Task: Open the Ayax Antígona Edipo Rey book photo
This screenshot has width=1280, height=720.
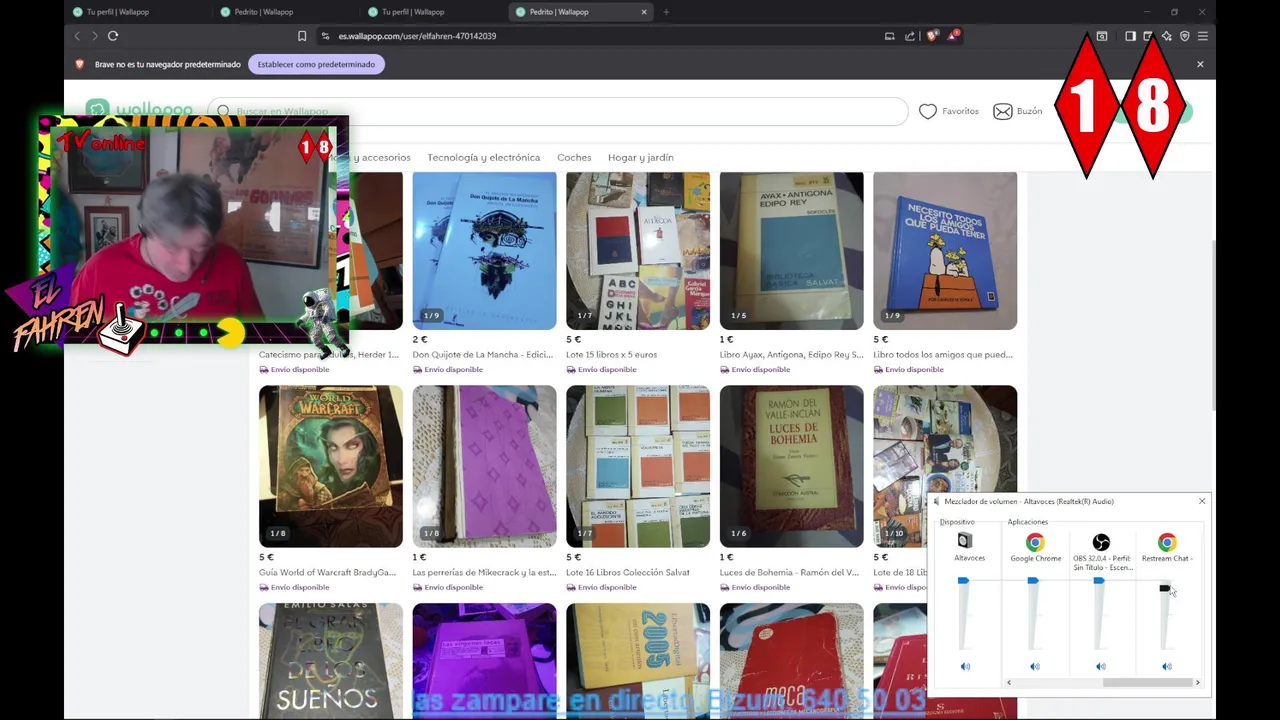Action: [x=791, y=250]
